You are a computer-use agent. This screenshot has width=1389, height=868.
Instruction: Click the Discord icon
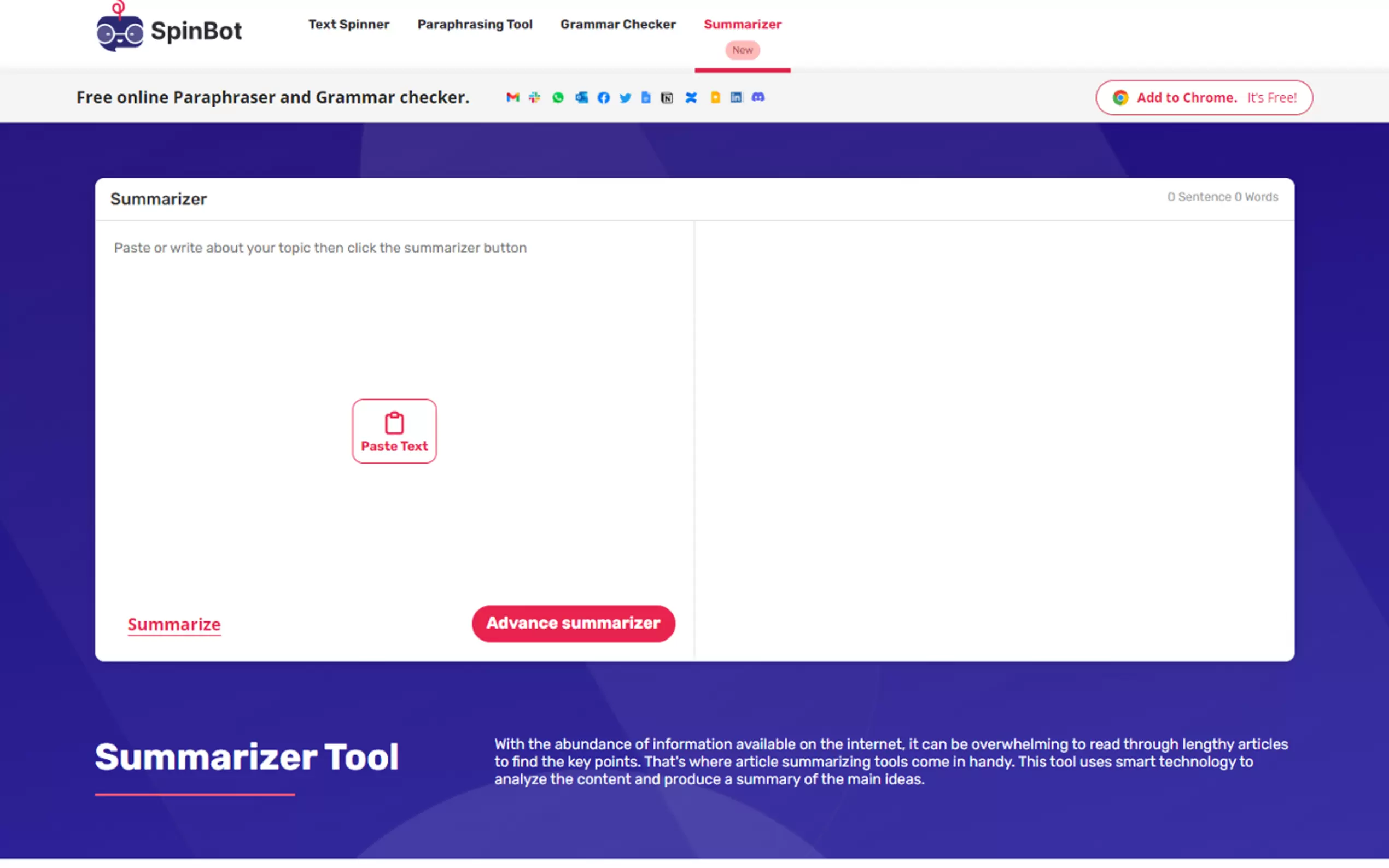click(x=758, y=97)
